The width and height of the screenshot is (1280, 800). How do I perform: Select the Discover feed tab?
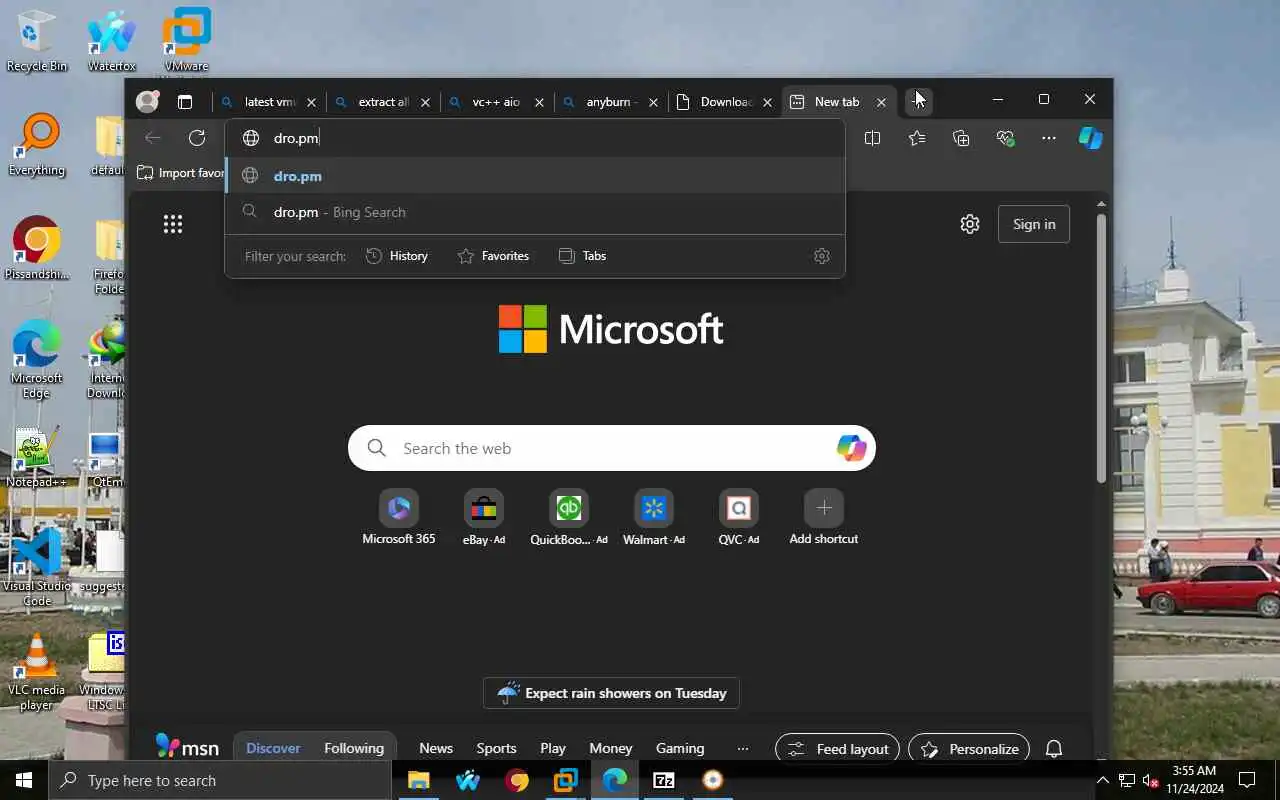coord(273,748)
